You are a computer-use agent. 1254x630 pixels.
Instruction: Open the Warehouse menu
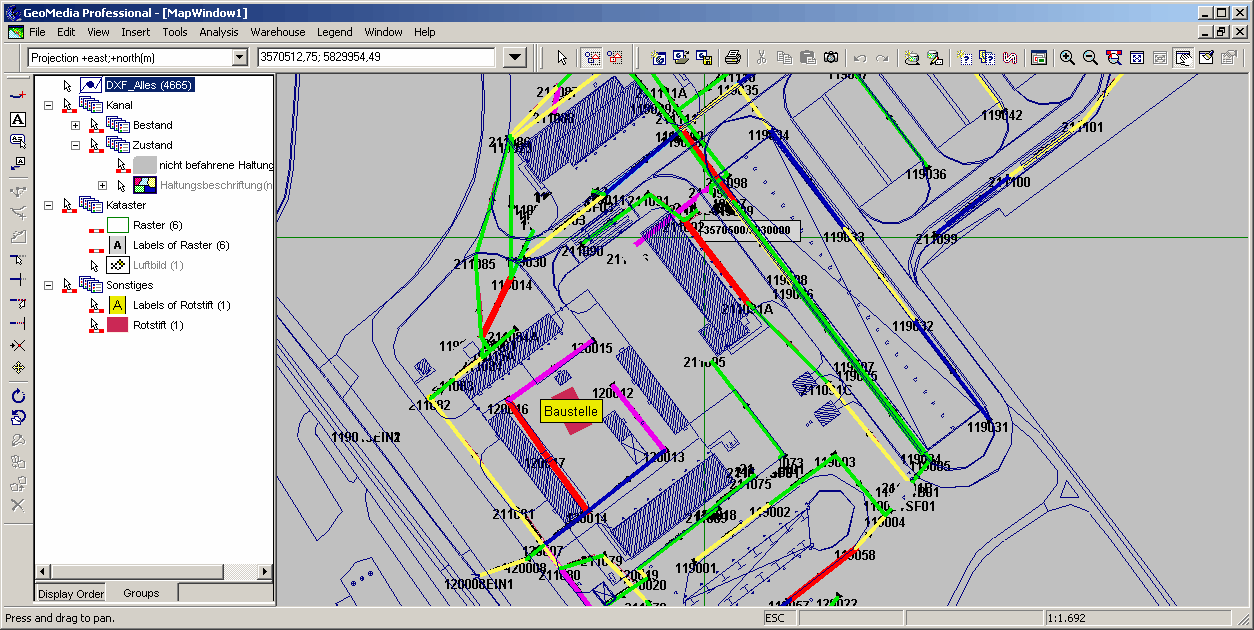pyautogui.click(x=278, y=32)
